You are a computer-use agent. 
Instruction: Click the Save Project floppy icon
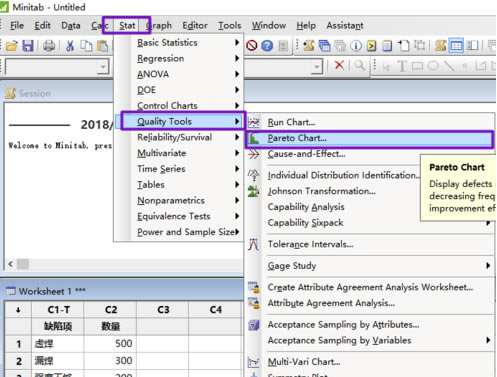click(28, 46)
